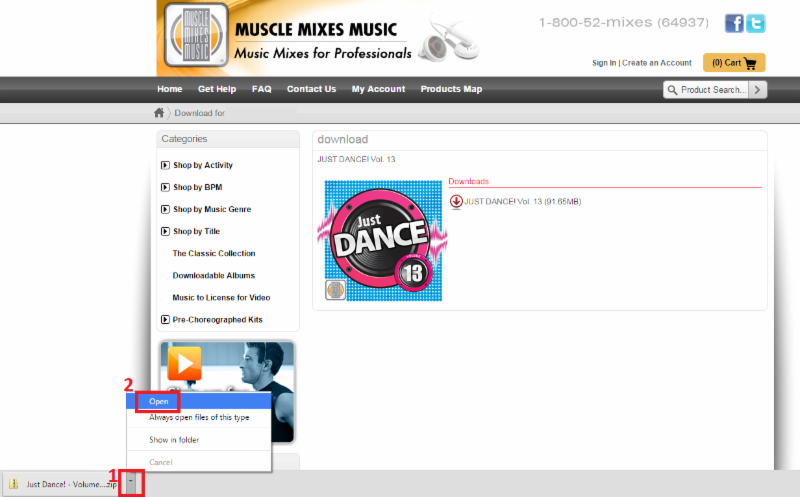Choose Show in folder menu entry
Image resolution: width=800 pixels, height=497 pixels.
[x=173, y=439]
